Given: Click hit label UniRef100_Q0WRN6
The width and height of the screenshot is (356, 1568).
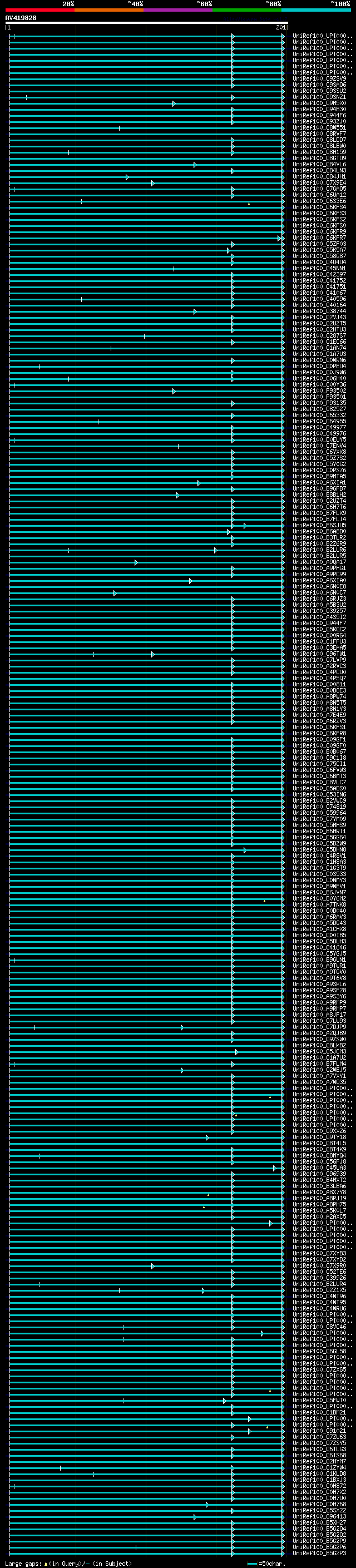Looking at the screenshot, I should [x=319, y=360].
